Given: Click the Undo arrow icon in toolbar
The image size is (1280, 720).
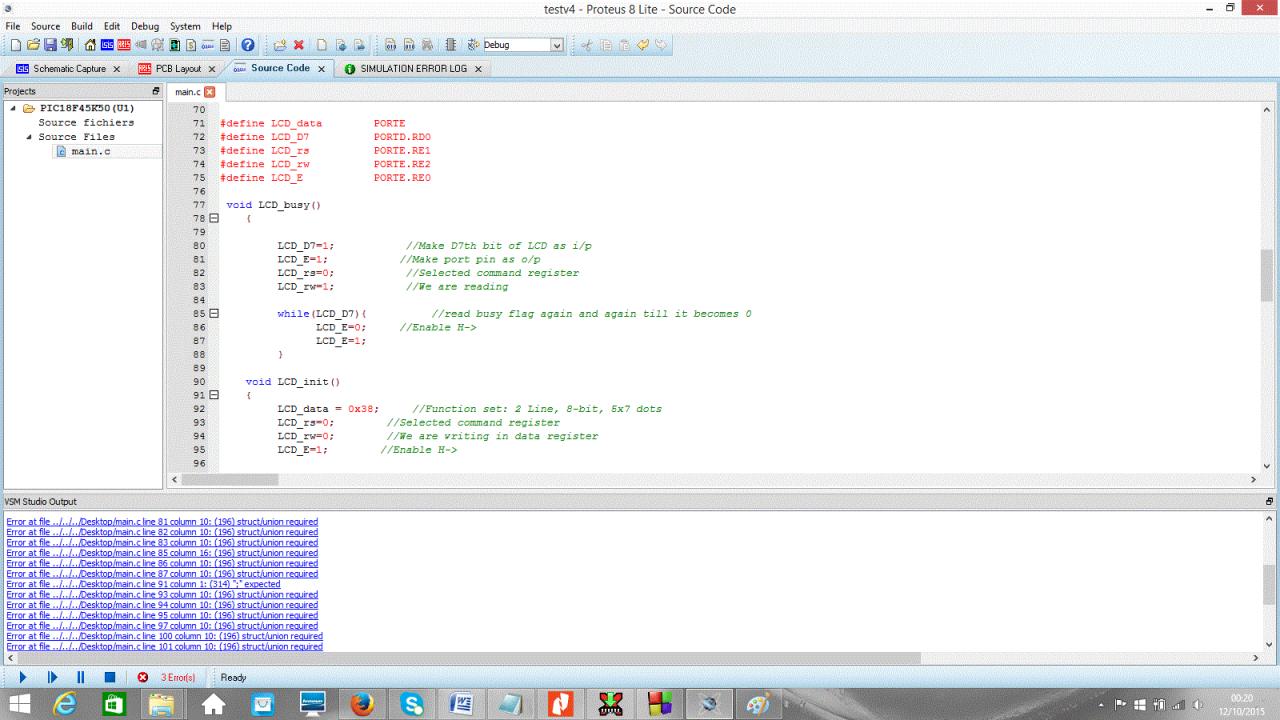Looking at the screenshot, I should click(x=643, y=45).
